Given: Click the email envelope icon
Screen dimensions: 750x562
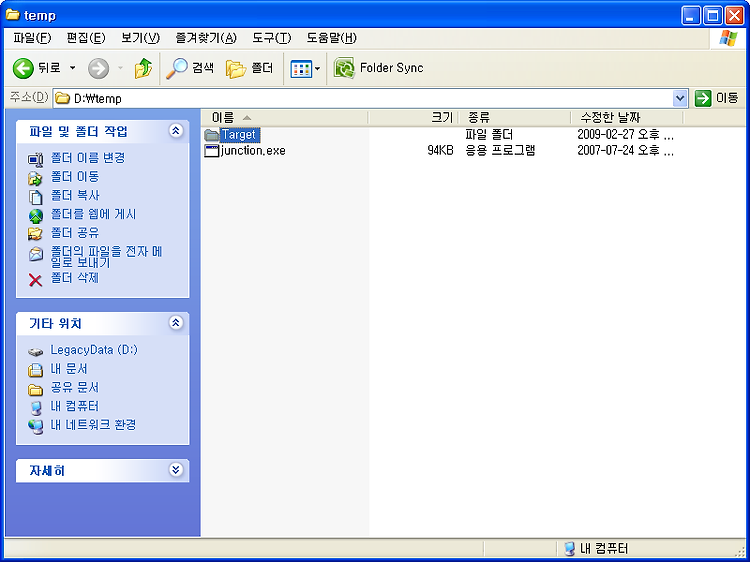Looking at the screenshot, I should [x=35, y=254].
